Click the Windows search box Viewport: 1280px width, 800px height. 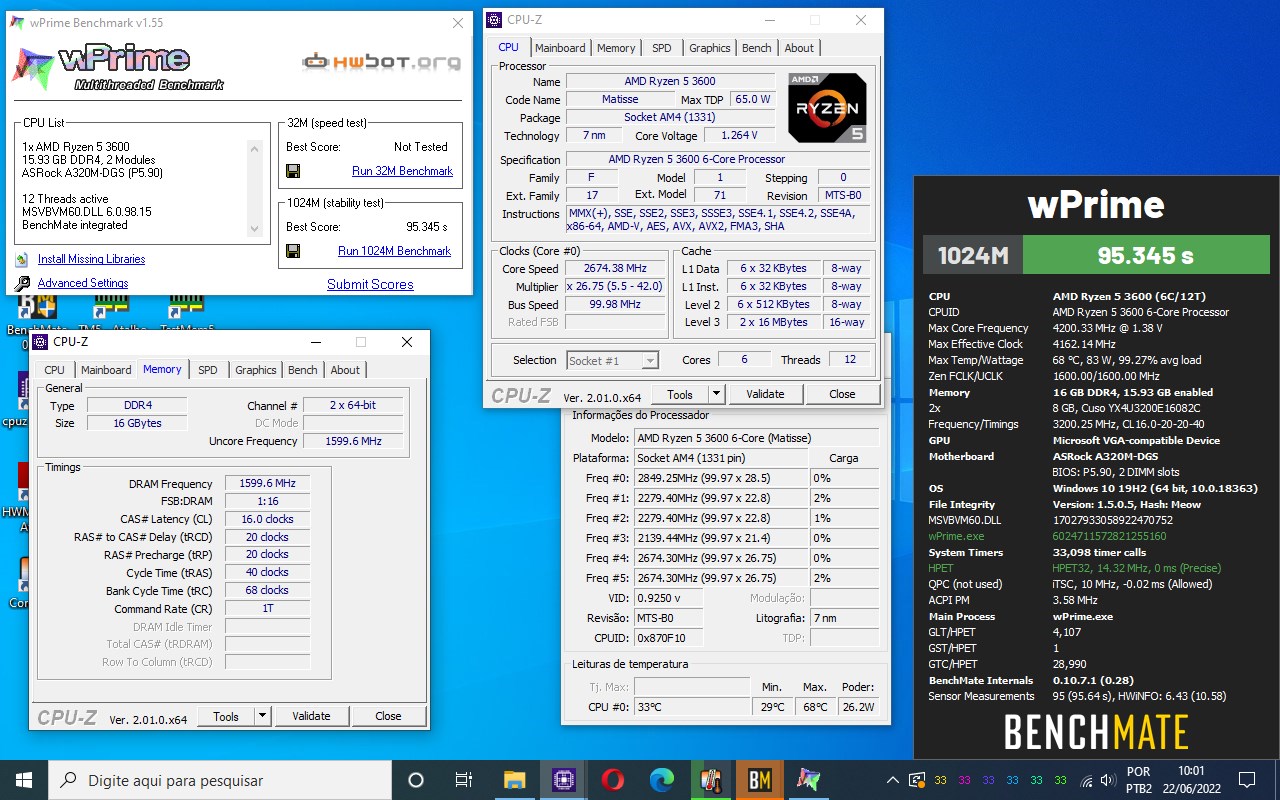click(x=220, y=780)
